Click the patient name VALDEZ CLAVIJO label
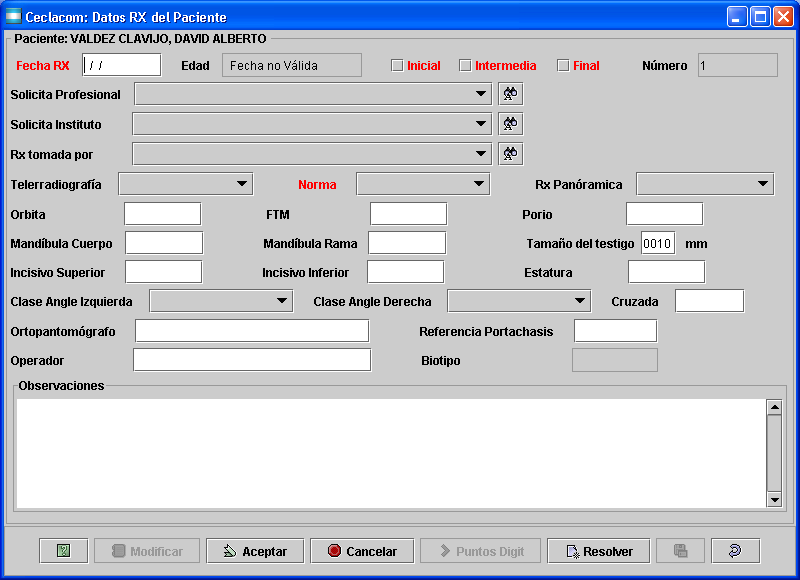The width and height of the screenshot is (800, 580). (140, 38)
